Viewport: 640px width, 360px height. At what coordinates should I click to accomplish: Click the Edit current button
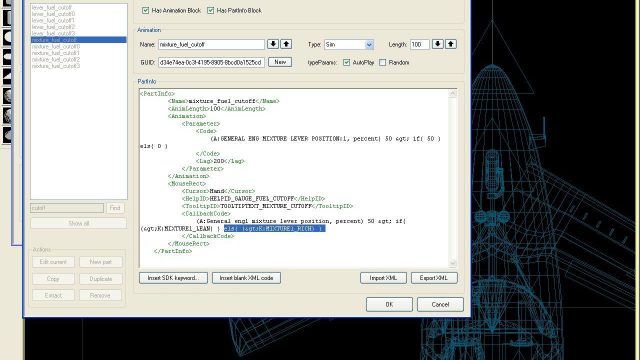tap(53, 262)
